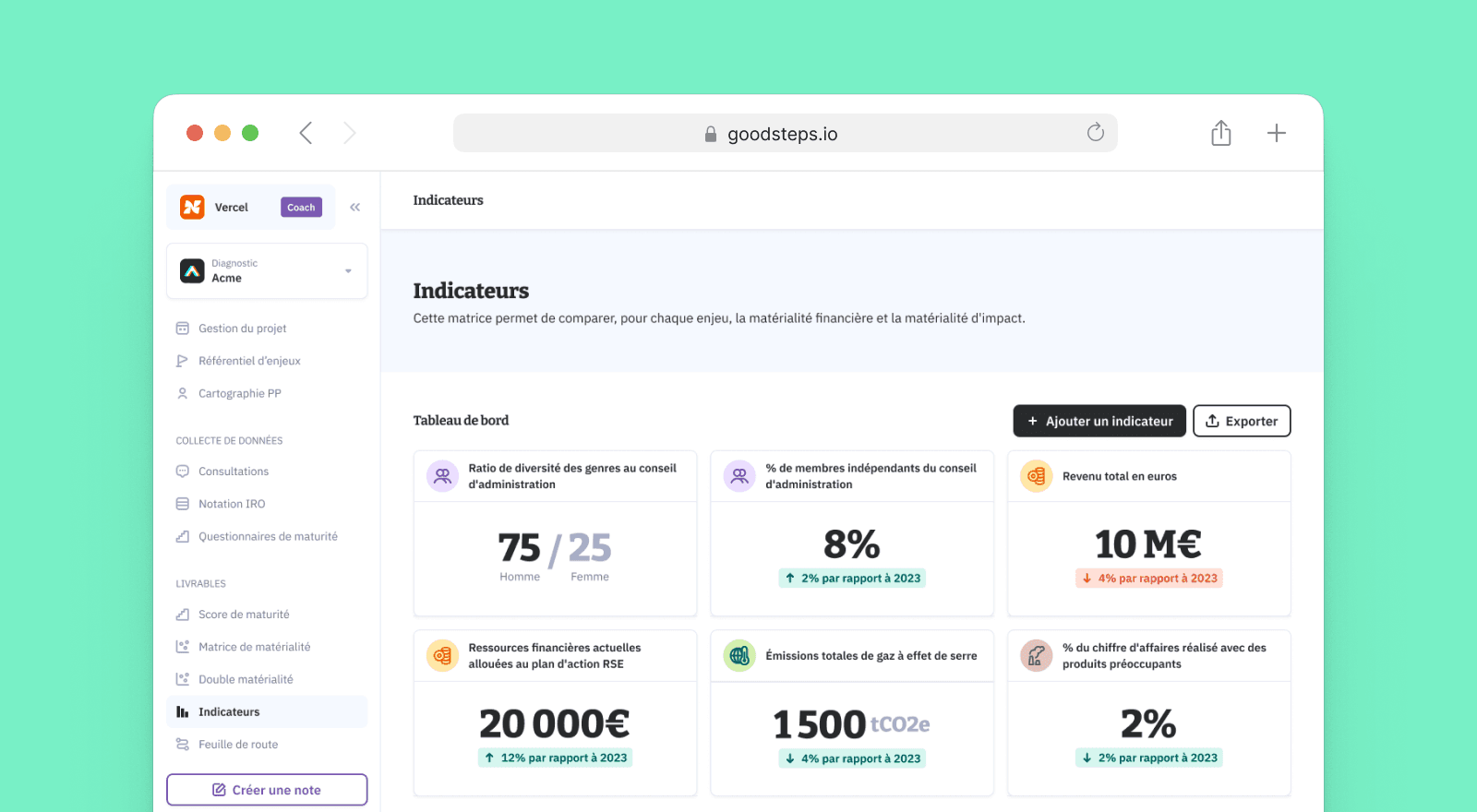Click the Questionnaires de maturité icon

pyautogui.click(x=183, y=536)
